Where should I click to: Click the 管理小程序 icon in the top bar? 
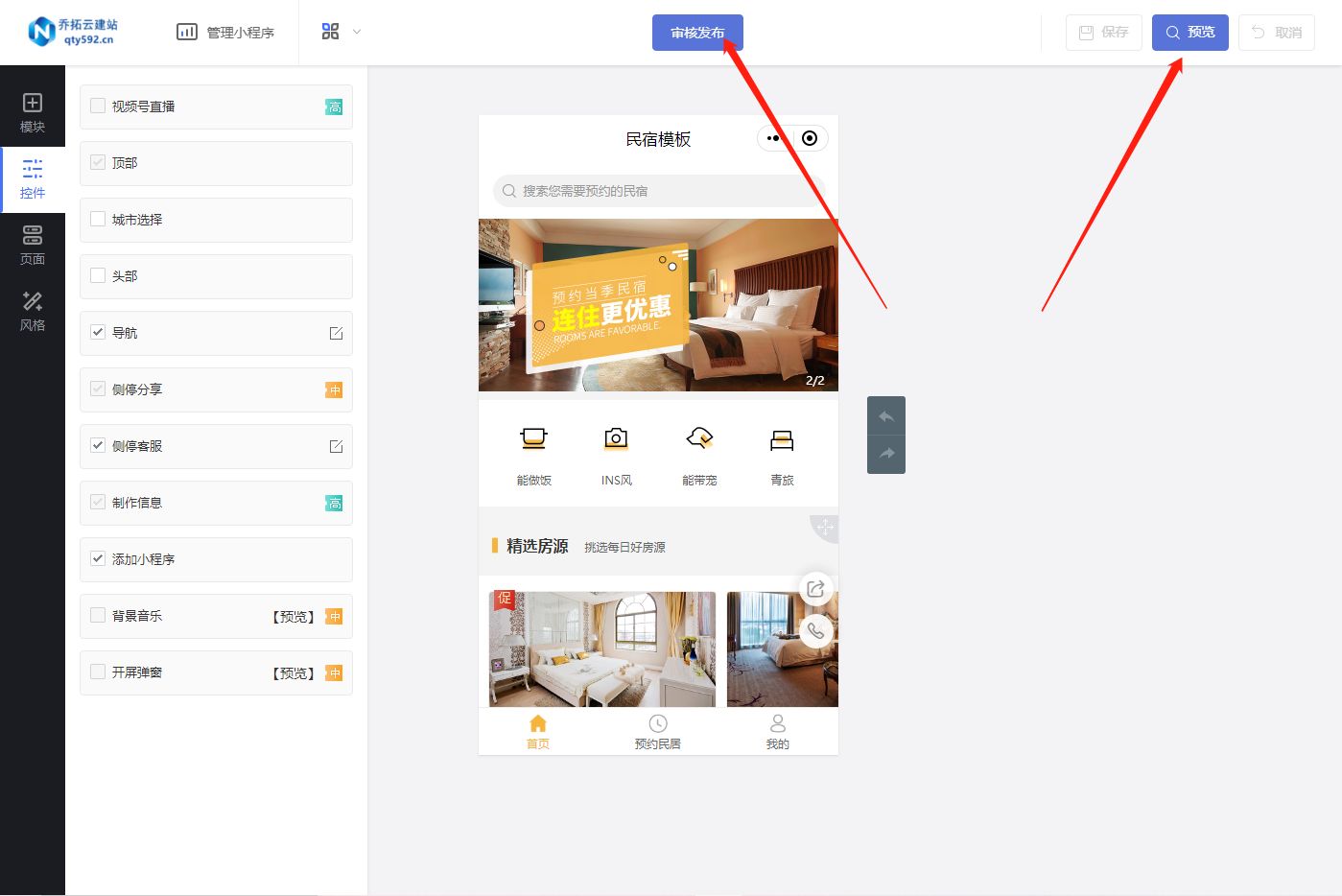point(187,32)
